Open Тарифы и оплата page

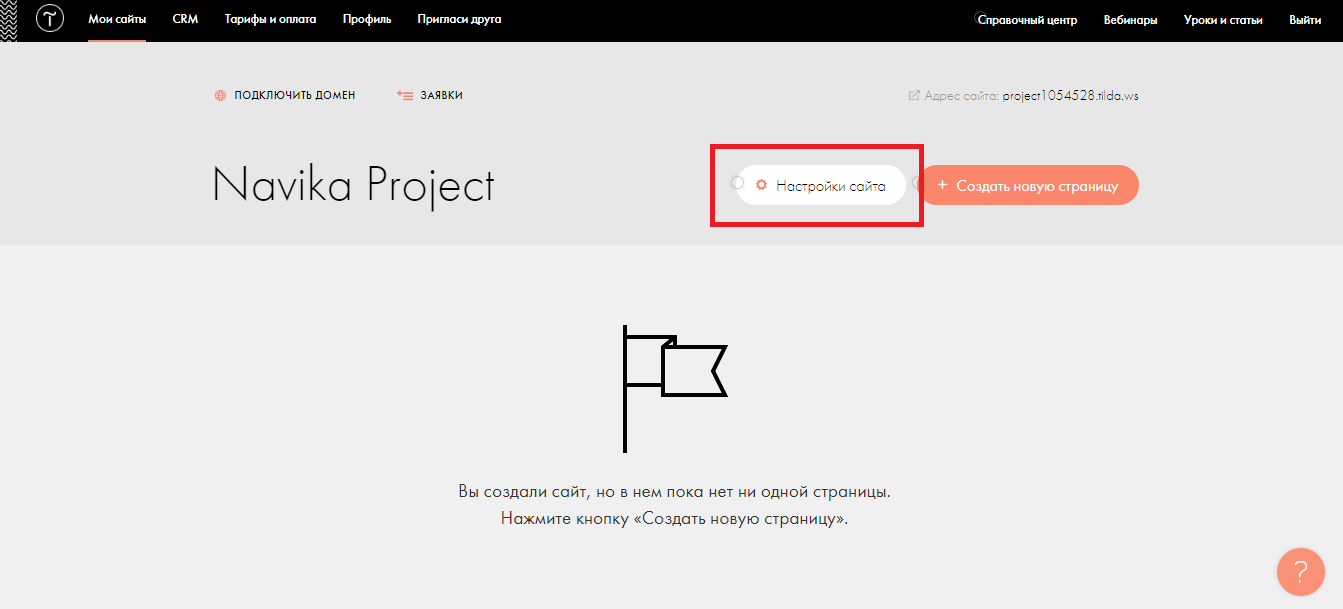point(270,20)
